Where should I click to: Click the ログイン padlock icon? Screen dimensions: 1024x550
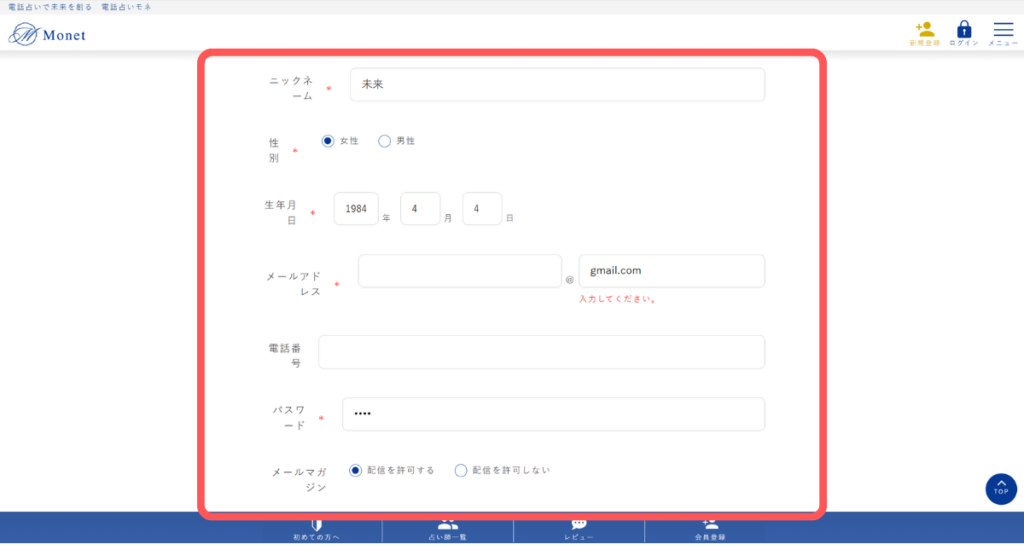click(964, 33)
